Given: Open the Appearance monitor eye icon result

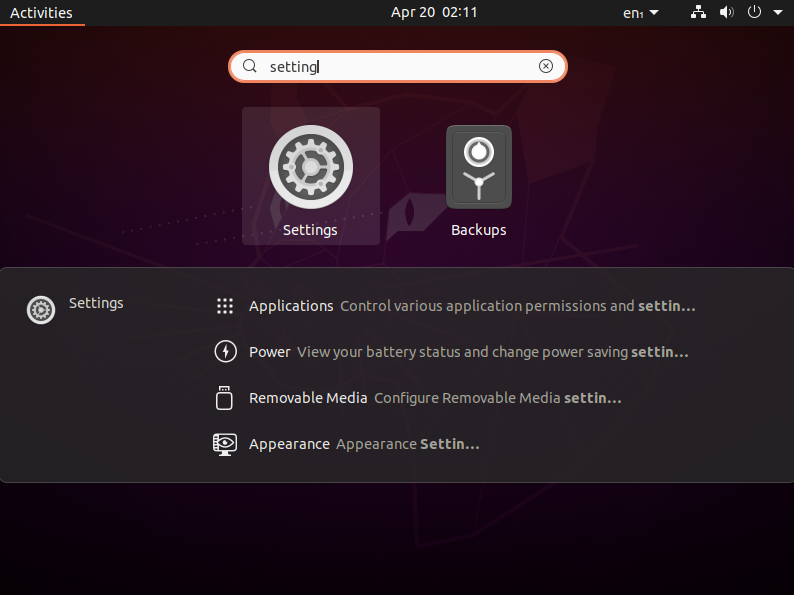Looking at the screenshot, I should pyautogui.click(x=225, y=444).
